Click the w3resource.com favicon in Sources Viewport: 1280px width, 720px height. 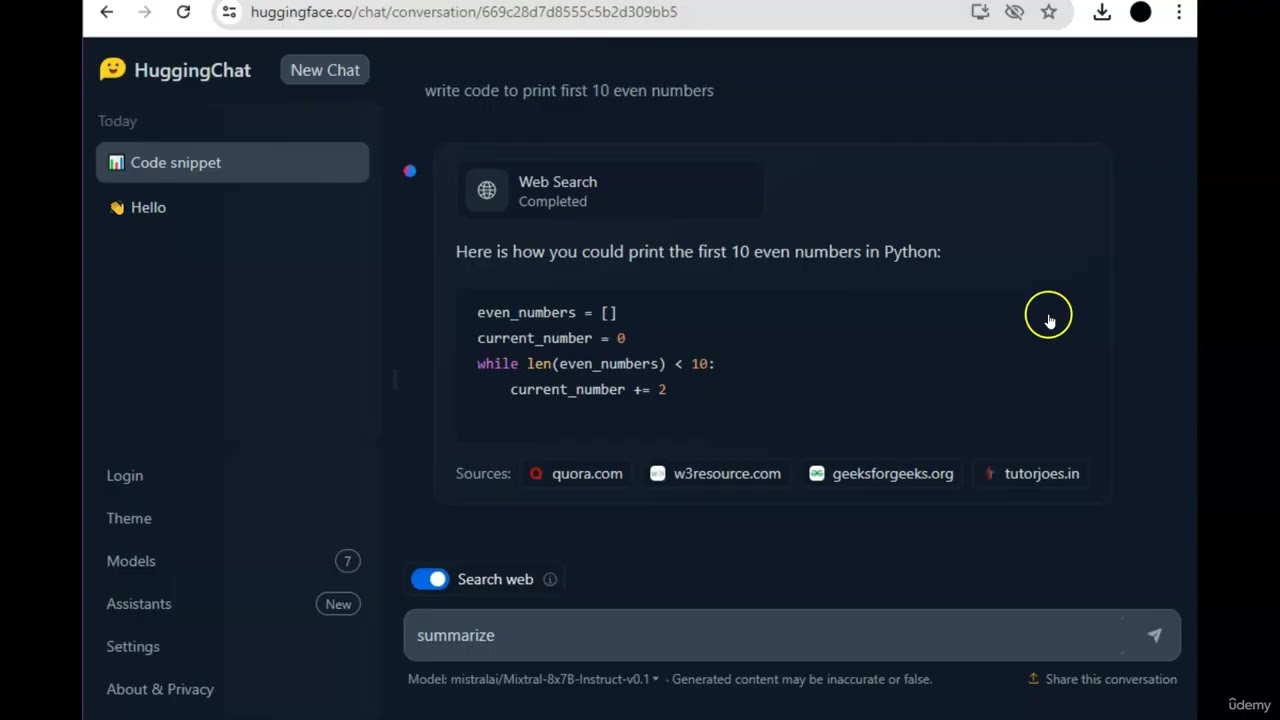(x=657, y=474)
